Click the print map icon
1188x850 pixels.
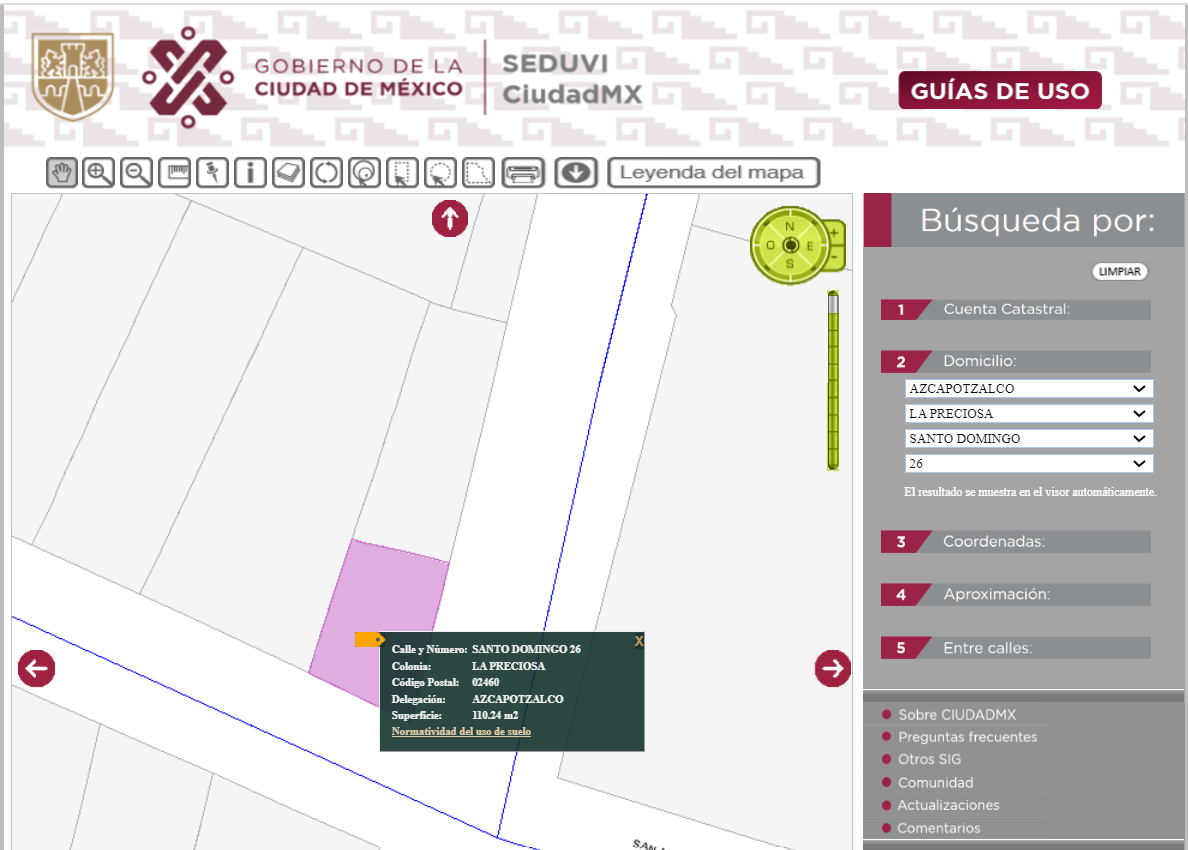(523, 173)
